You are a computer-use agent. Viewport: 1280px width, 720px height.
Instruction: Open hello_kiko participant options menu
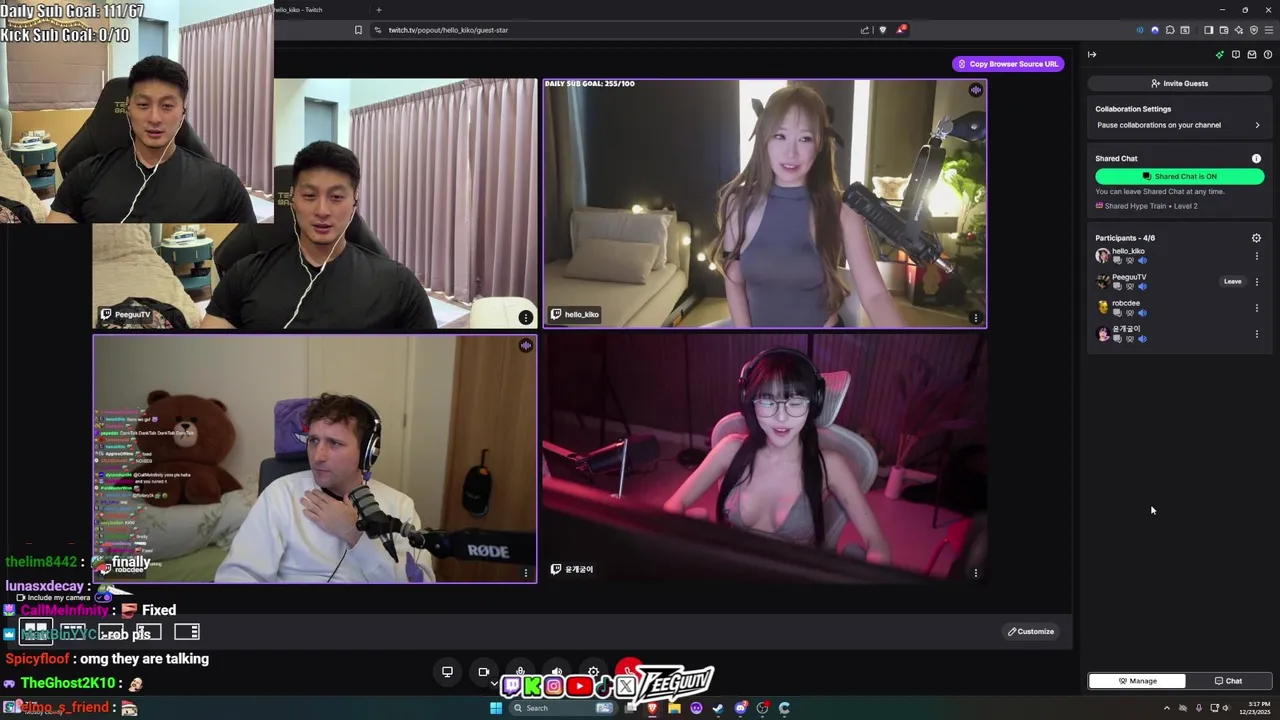click(1257, 256)
